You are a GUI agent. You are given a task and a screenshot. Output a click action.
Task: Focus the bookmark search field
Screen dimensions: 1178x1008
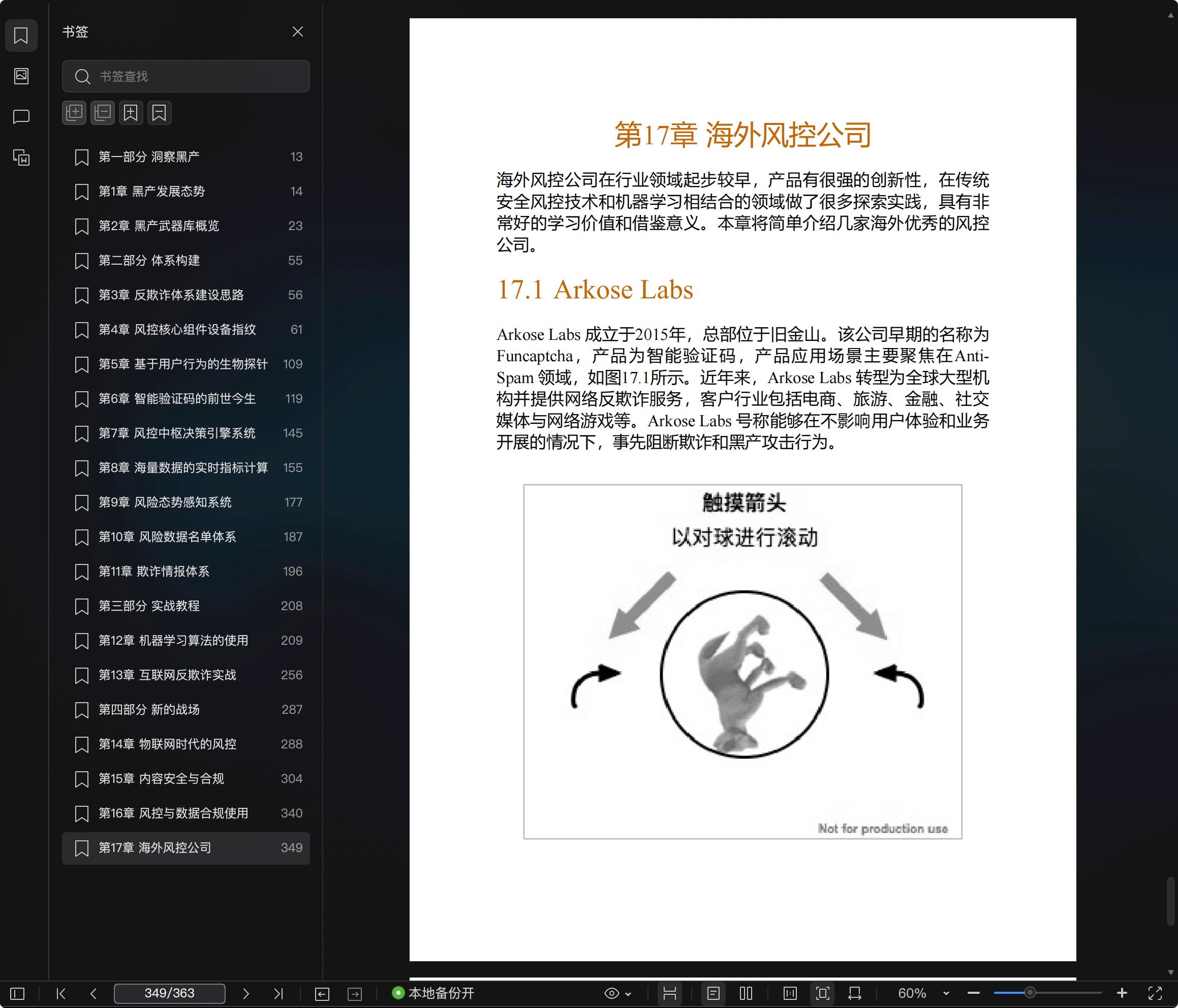(186, 76)
